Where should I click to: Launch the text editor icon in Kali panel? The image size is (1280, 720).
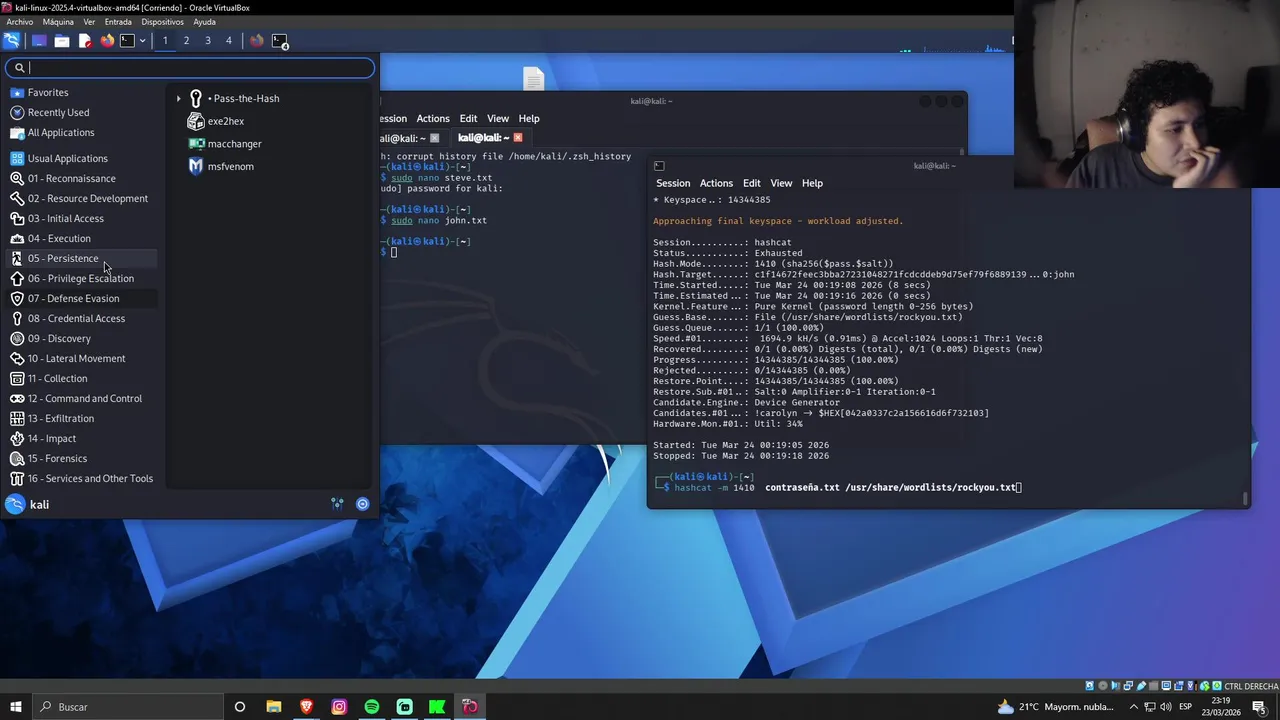pos(84,41)
